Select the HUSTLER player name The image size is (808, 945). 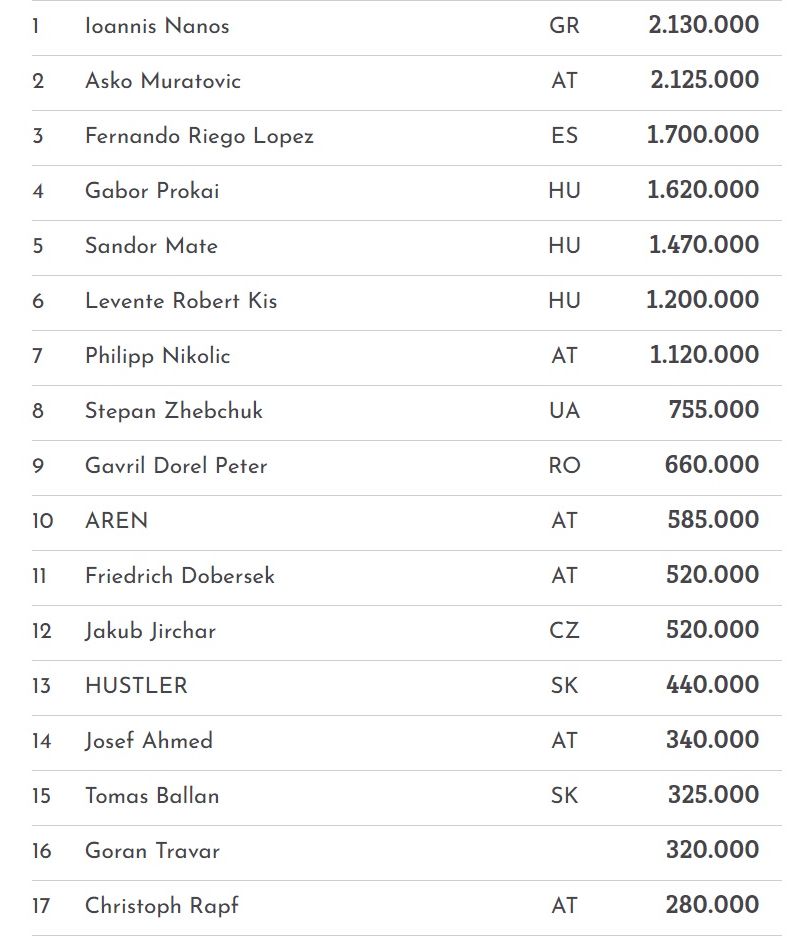point(136,686)
